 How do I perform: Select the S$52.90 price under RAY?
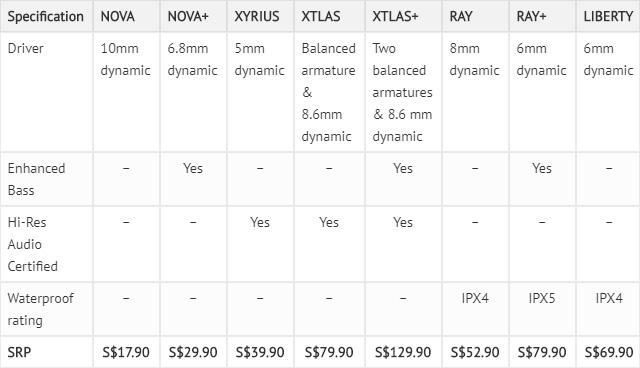475,352
